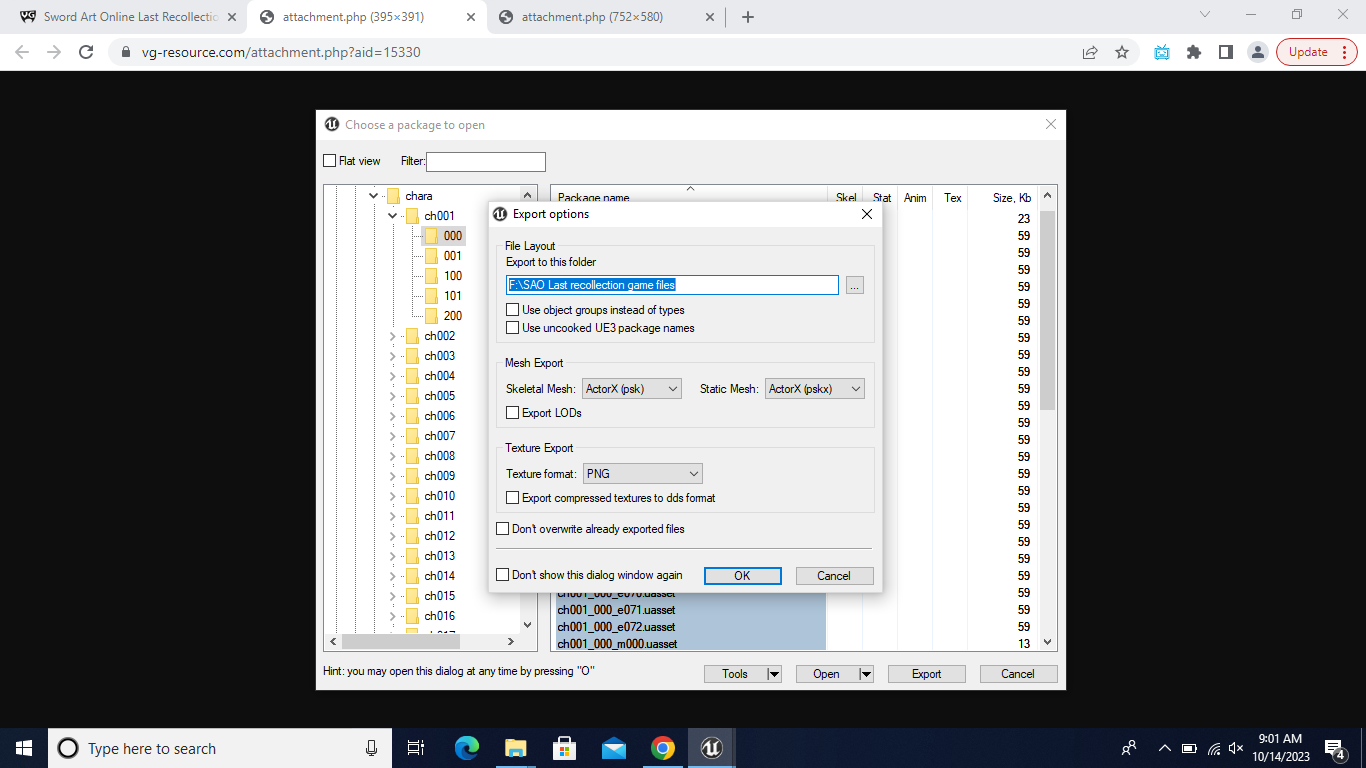The width and height of the screenshot is (1366, 768).
Task: Open Microsoft Store from the taskbar
Action: 564,748
